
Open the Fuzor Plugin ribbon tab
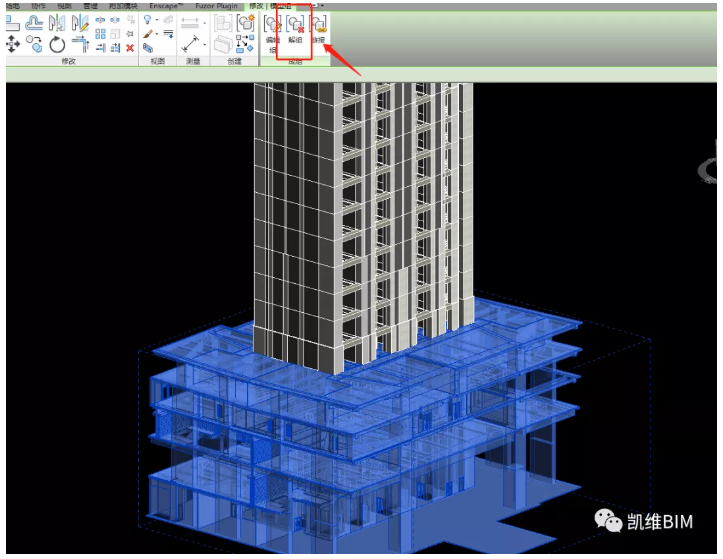pyautogui.click(x=216, y=6)
